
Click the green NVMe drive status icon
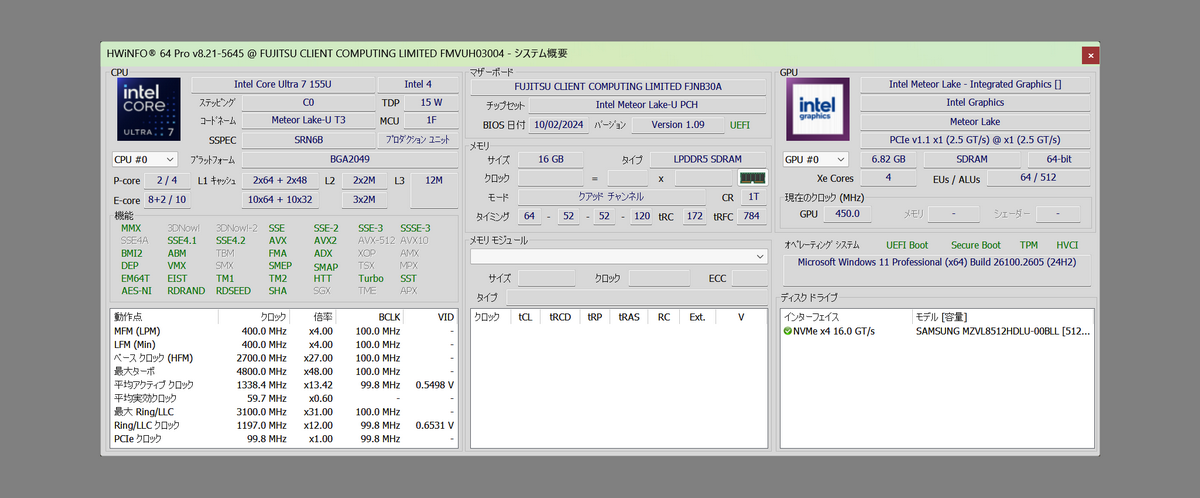788,331
